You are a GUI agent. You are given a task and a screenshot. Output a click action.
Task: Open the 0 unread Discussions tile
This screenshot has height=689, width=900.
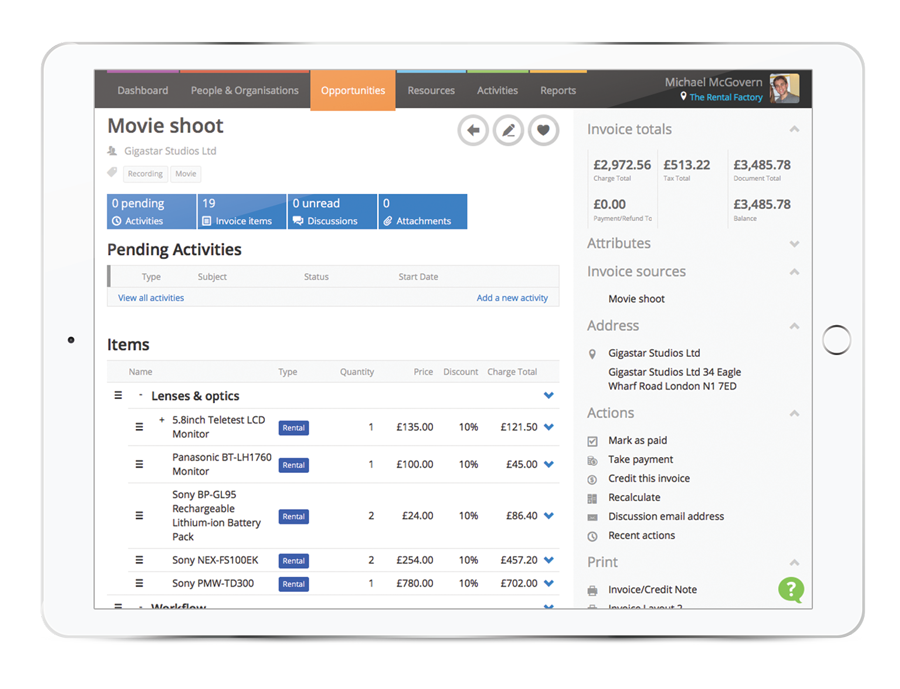pyautogui.click(x=332, y=211)
